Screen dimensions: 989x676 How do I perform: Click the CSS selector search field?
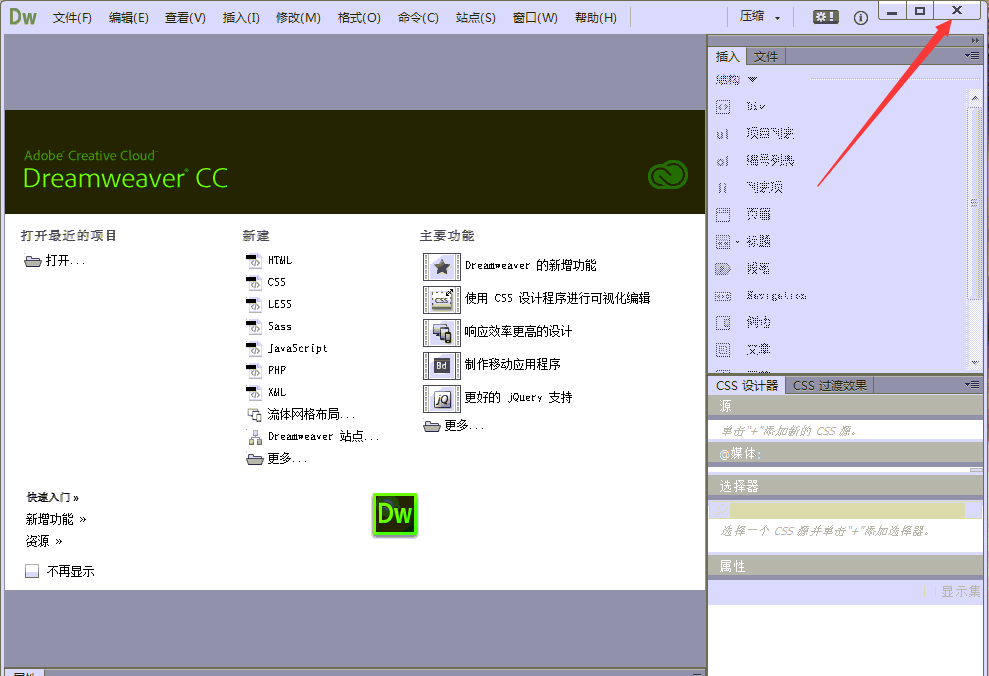coord(846,510)
